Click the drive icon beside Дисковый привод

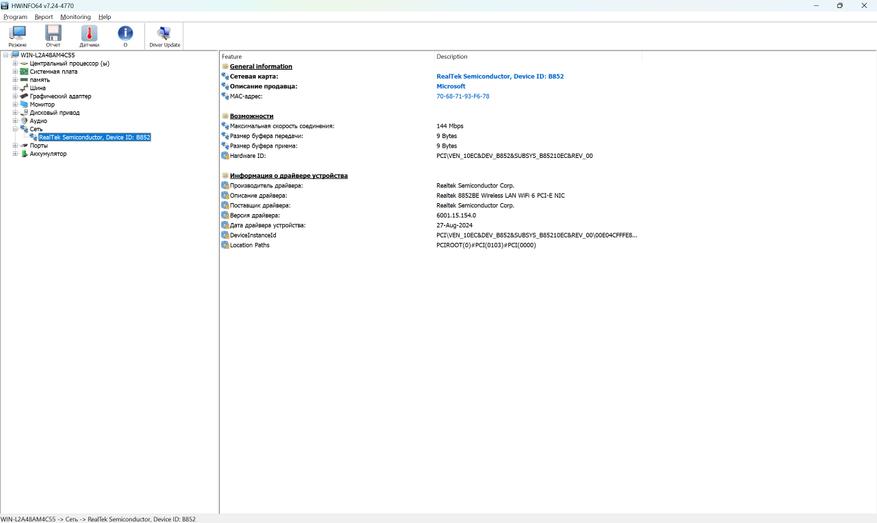[24, 112]
